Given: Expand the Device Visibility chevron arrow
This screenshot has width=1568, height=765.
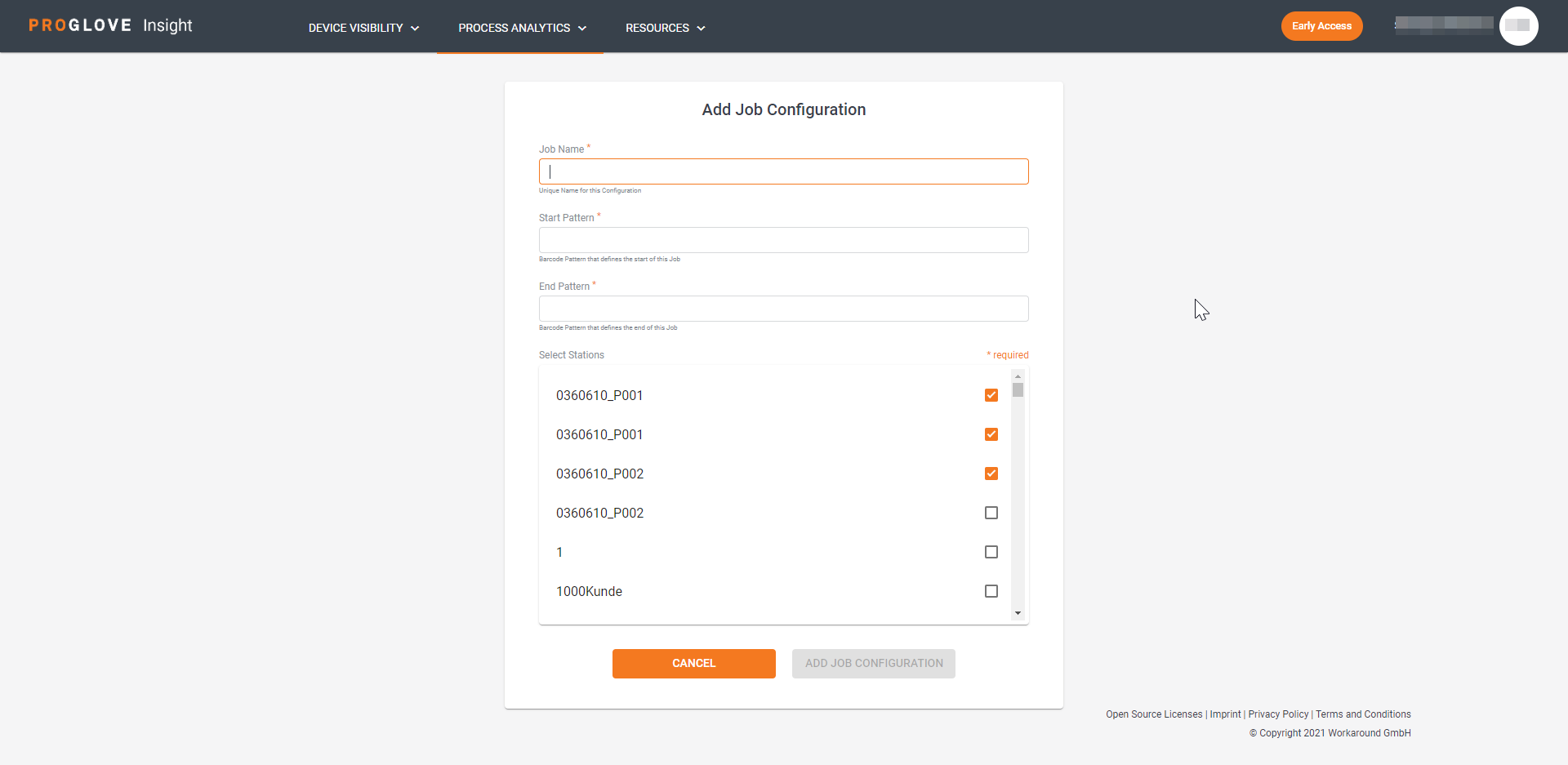Looking at the screenshot, I should point(415,29).
